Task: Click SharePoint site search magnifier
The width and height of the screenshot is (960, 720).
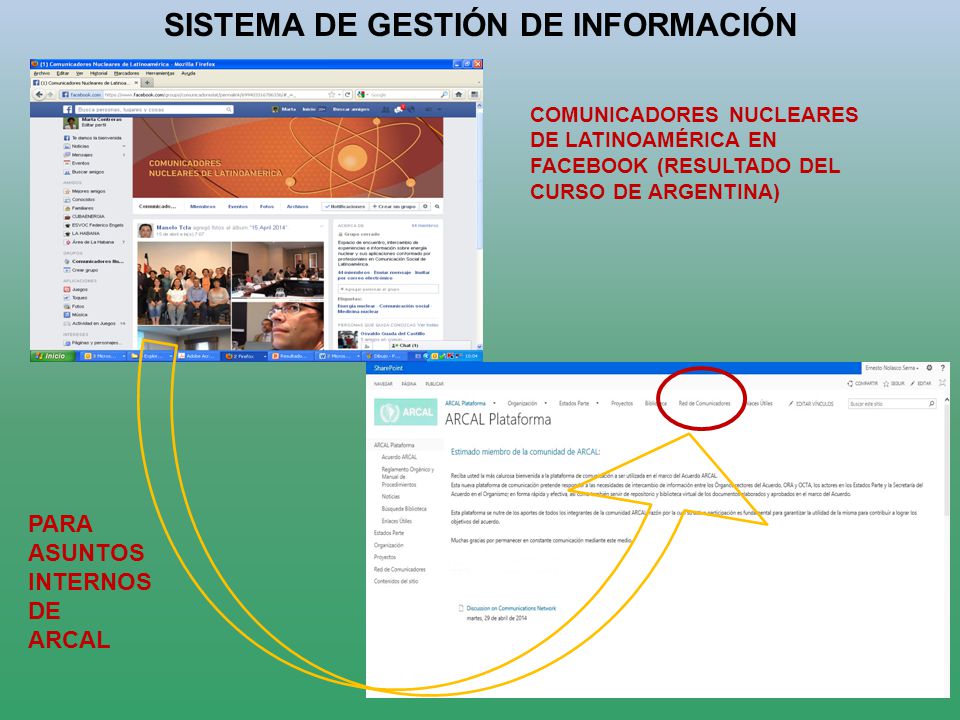Action: 932,403
